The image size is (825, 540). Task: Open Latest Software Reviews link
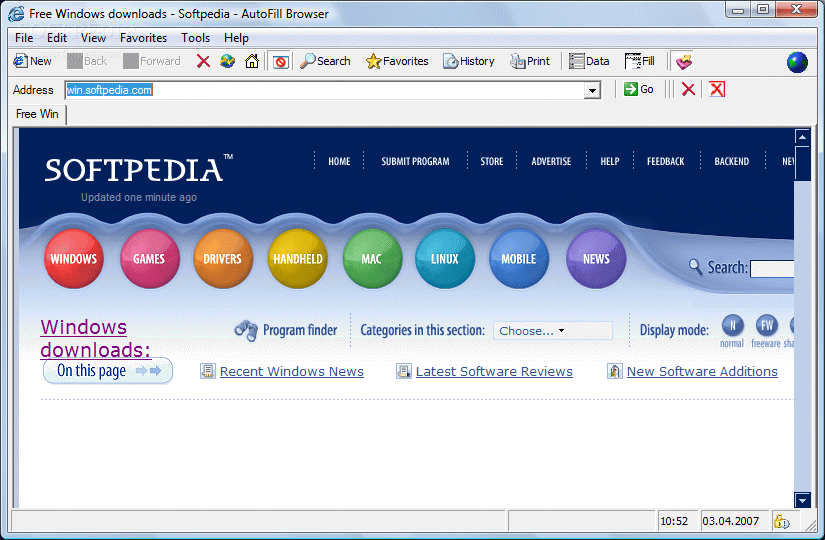coord(494,372)
